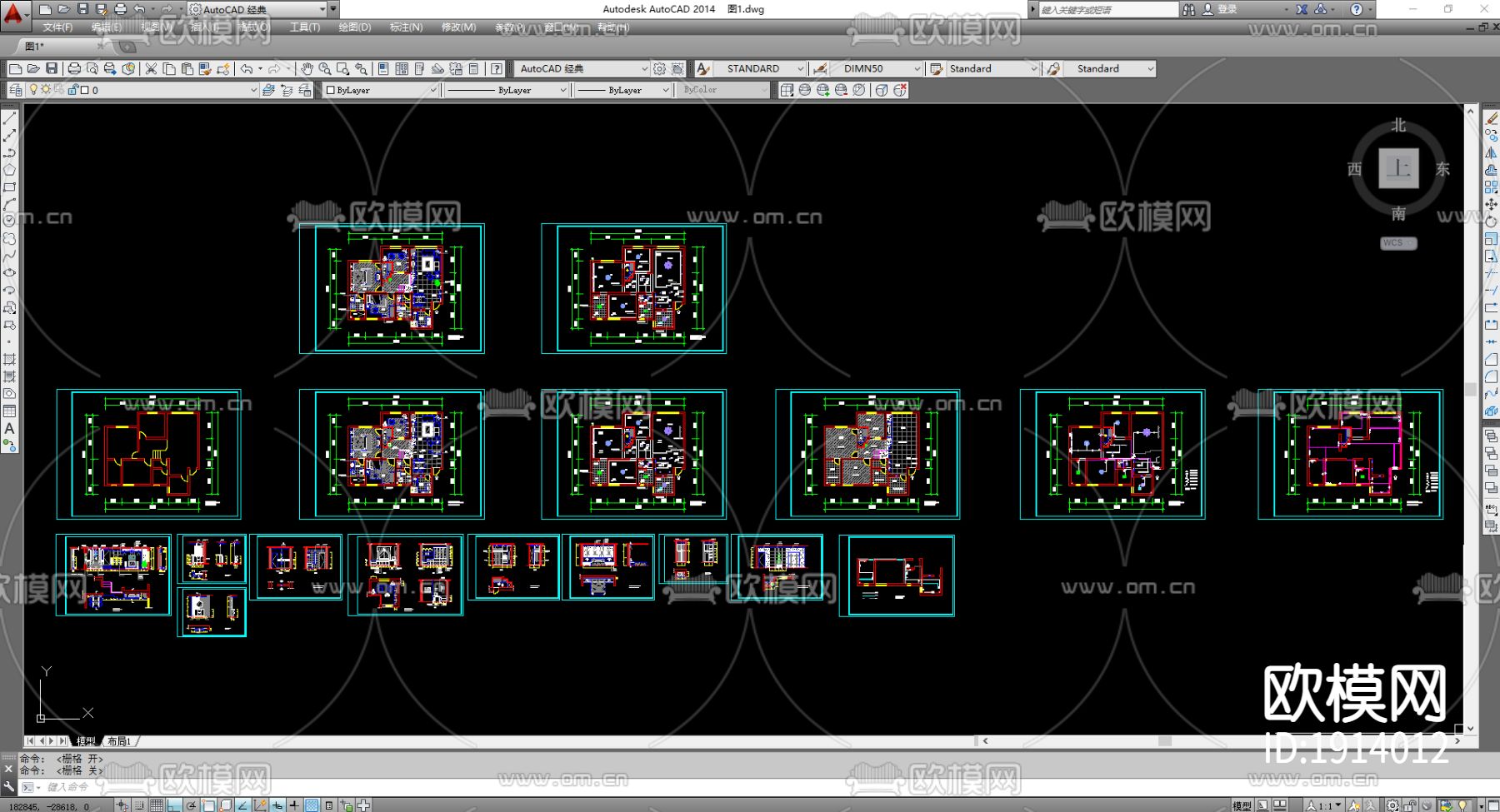
Task: Open the 文件(F) menu
Action: click(57, 27)
